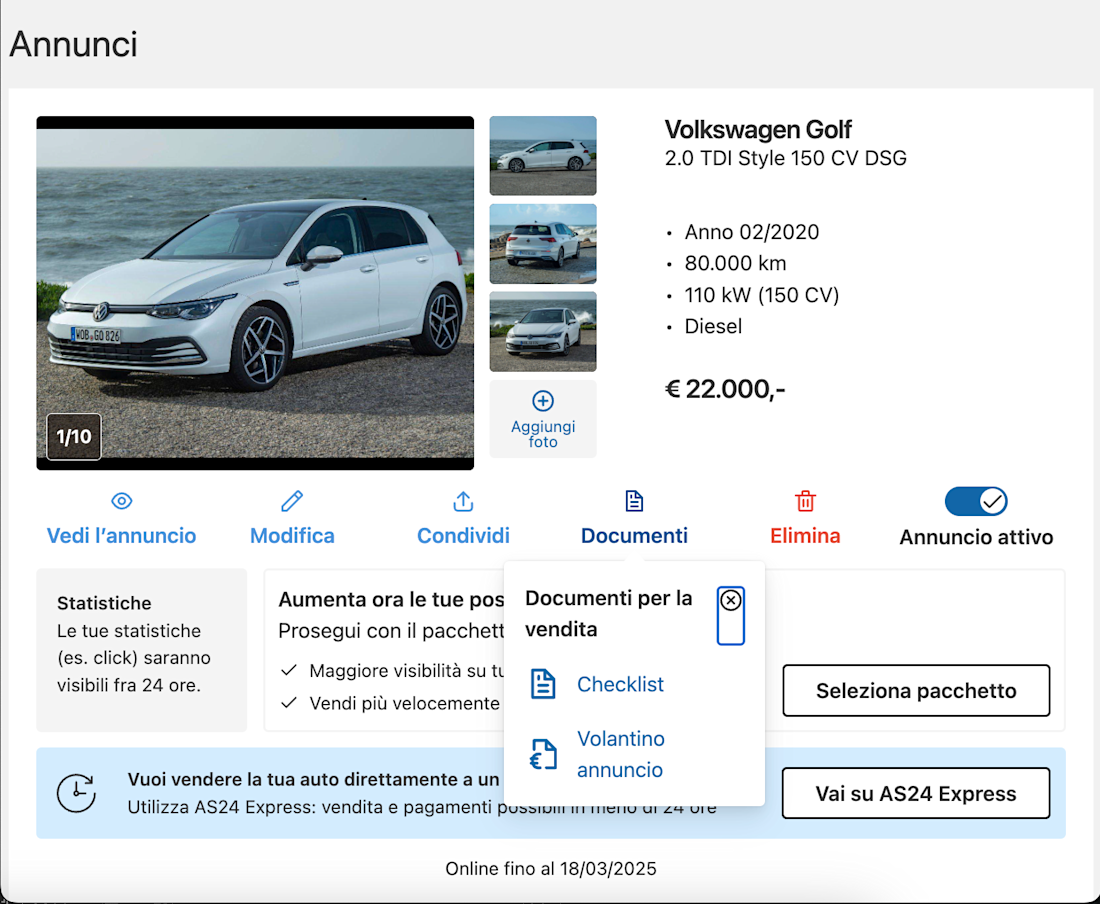Click the eye icon above Vedi l'annuncio
The width and height of the screenshot is (1100, 904).
tap(122, 501)
